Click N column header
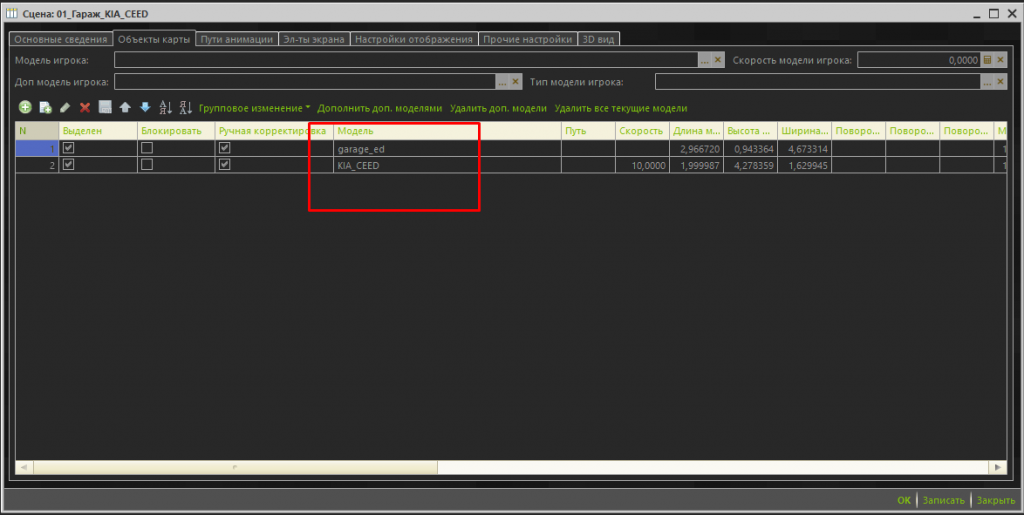Image resolution: width=1024 pixels, height=515 pixels. (37, 131)
